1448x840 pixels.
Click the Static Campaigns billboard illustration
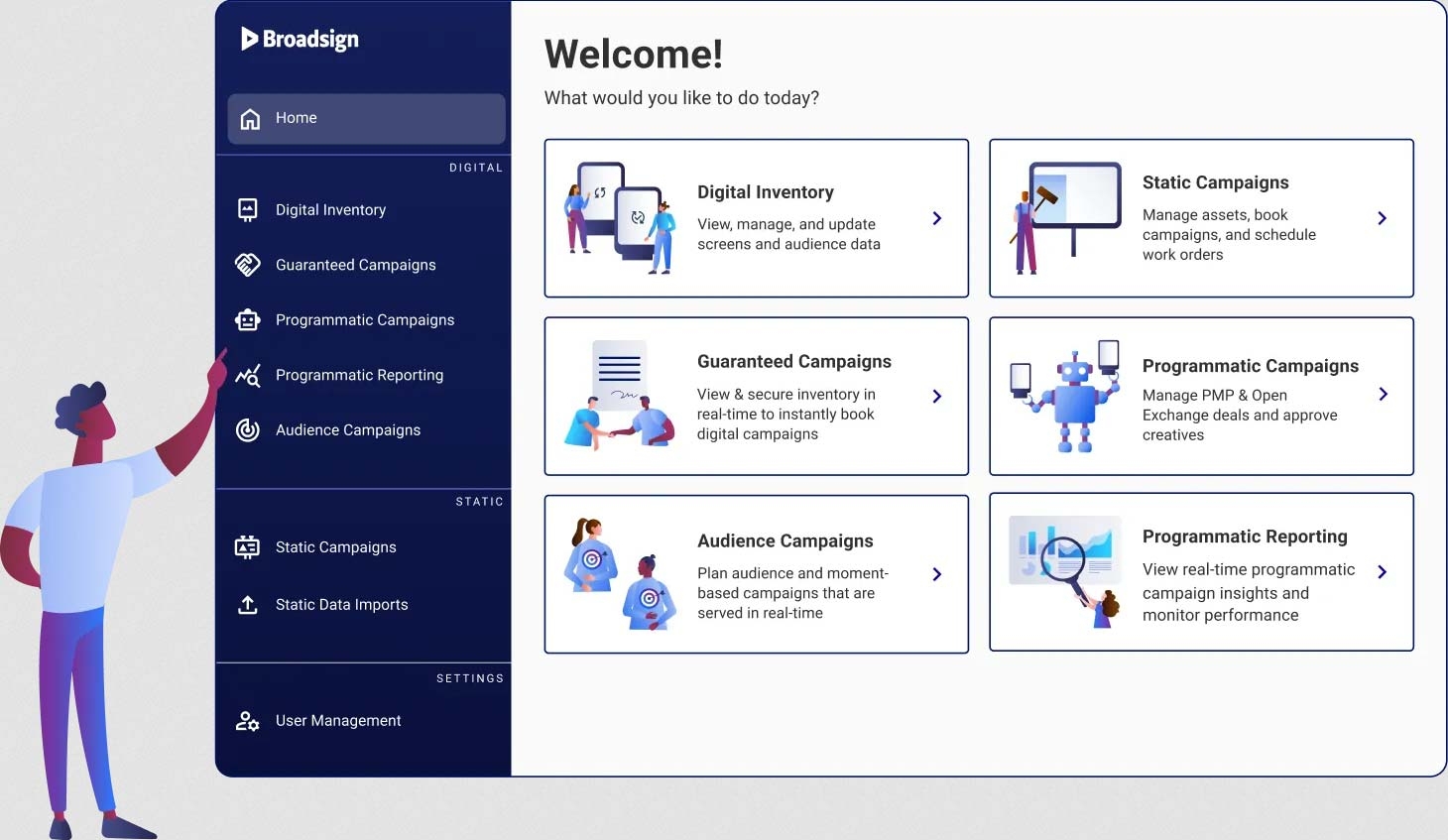(x=1065, y=217)
